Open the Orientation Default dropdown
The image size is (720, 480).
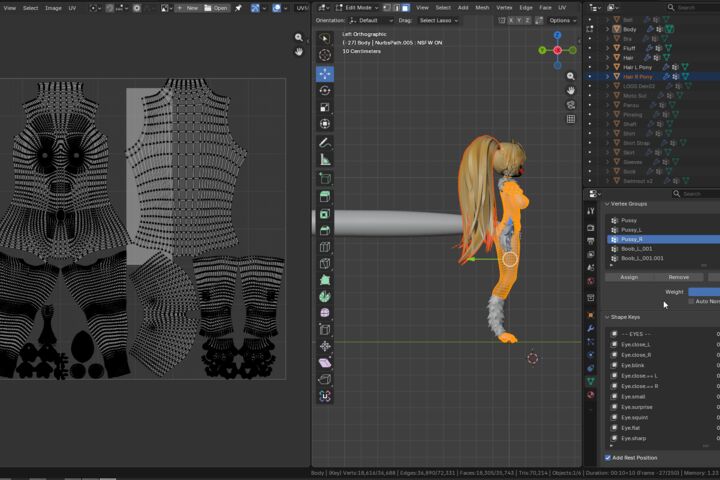click(x=371, y=20)
